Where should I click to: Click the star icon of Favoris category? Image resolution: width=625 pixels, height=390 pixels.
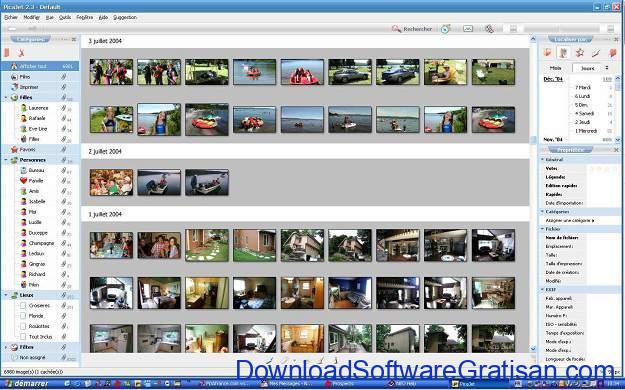pos(15,150)
